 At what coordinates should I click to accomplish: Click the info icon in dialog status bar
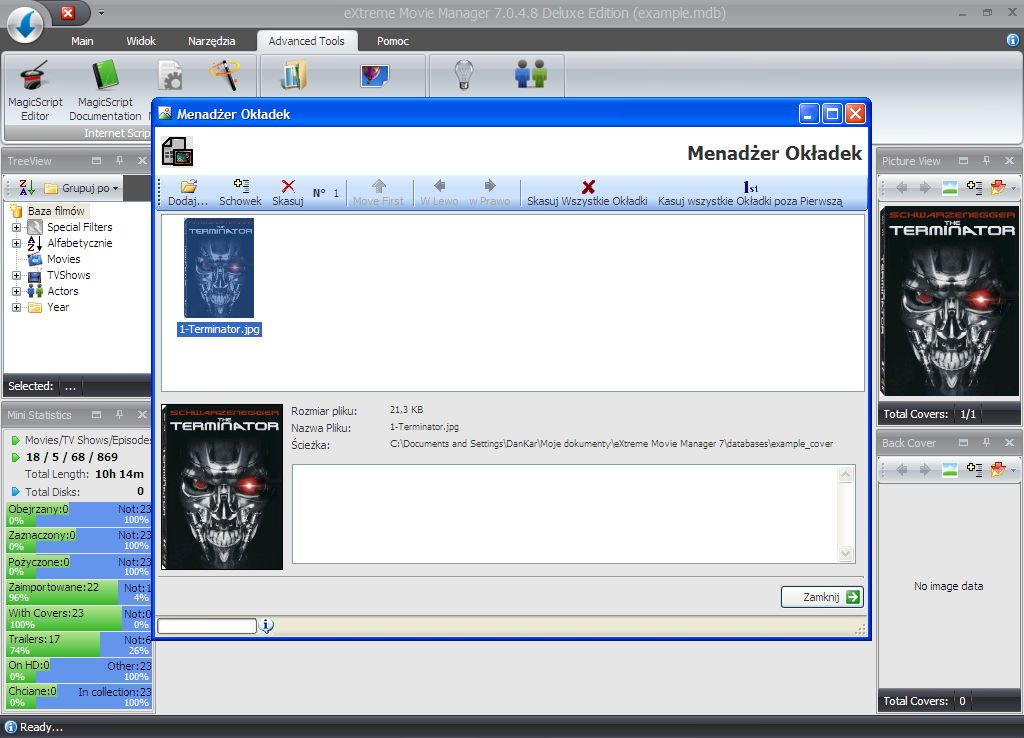pos(266,626)
